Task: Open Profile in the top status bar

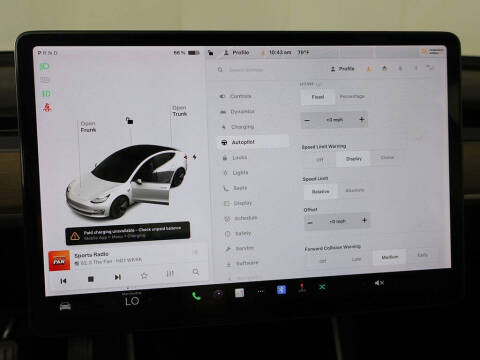Action: point(236,52)
